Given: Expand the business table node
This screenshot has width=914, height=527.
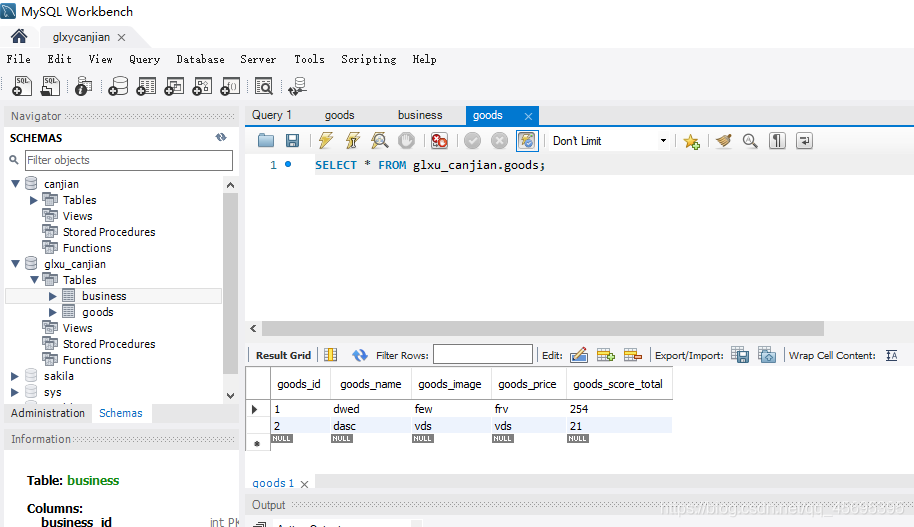Looking at the screenshot, I should coord(52,296).
